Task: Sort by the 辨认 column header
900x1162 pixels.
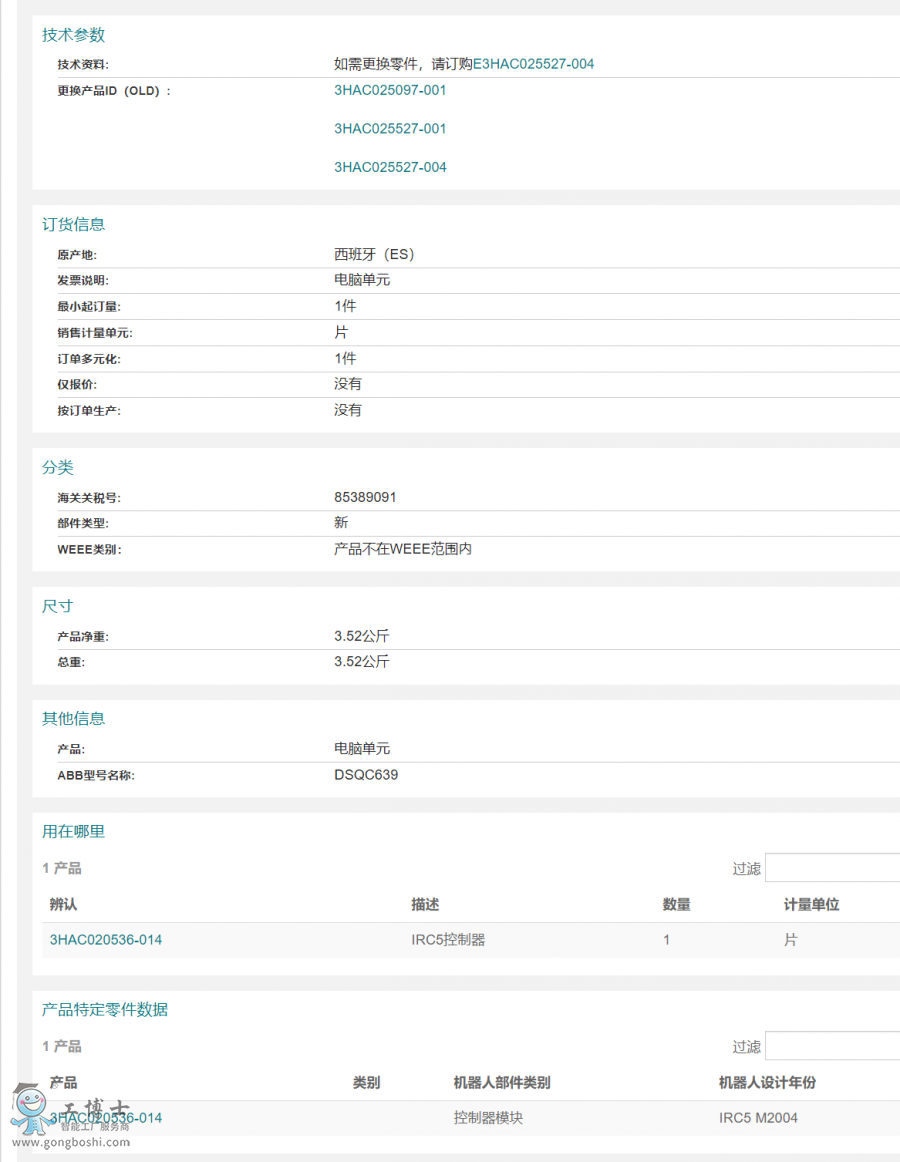Action: coord(64,904)
